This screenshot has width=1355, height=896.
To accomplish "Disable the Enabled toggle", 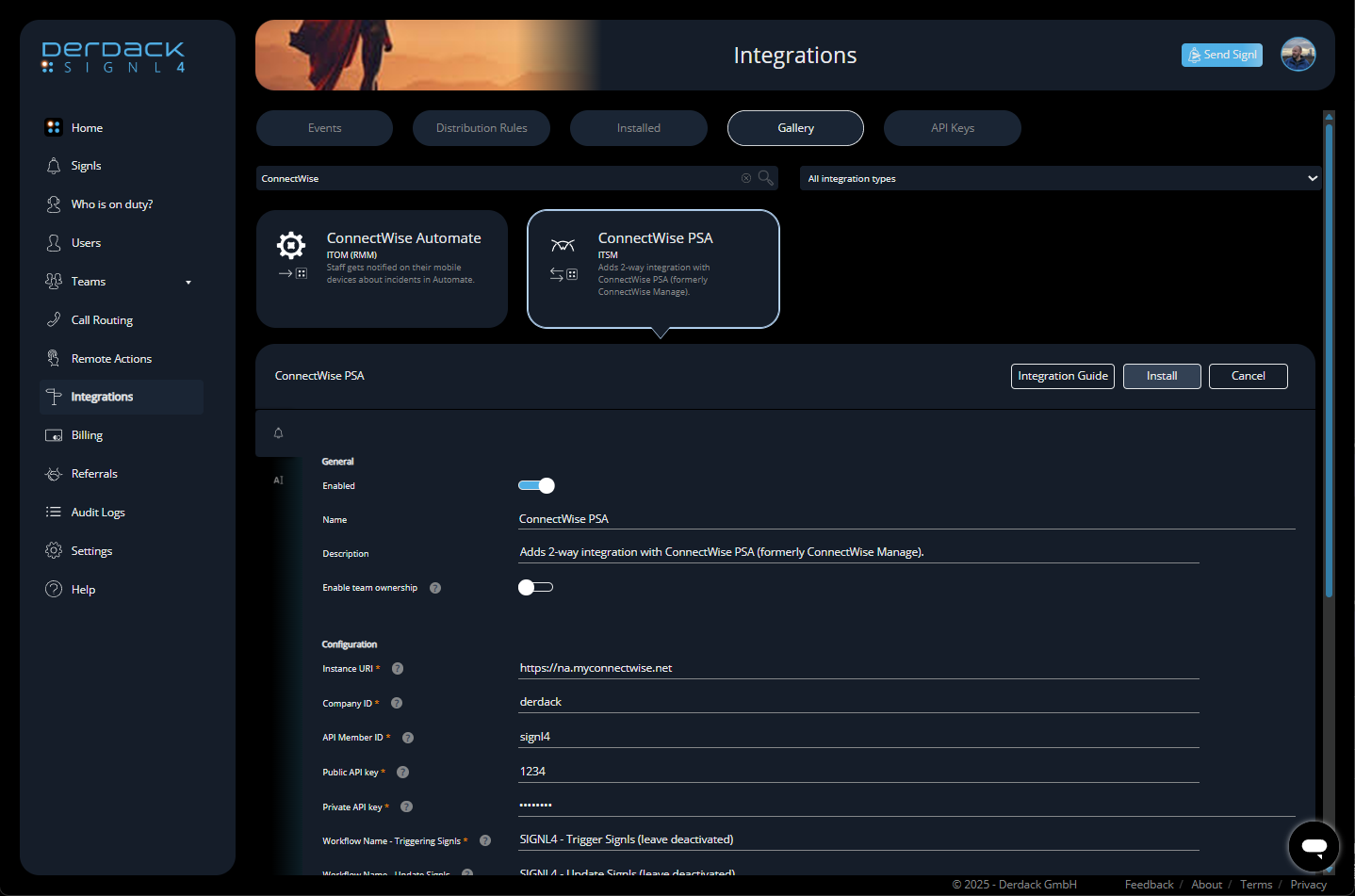I will (536, 486).
